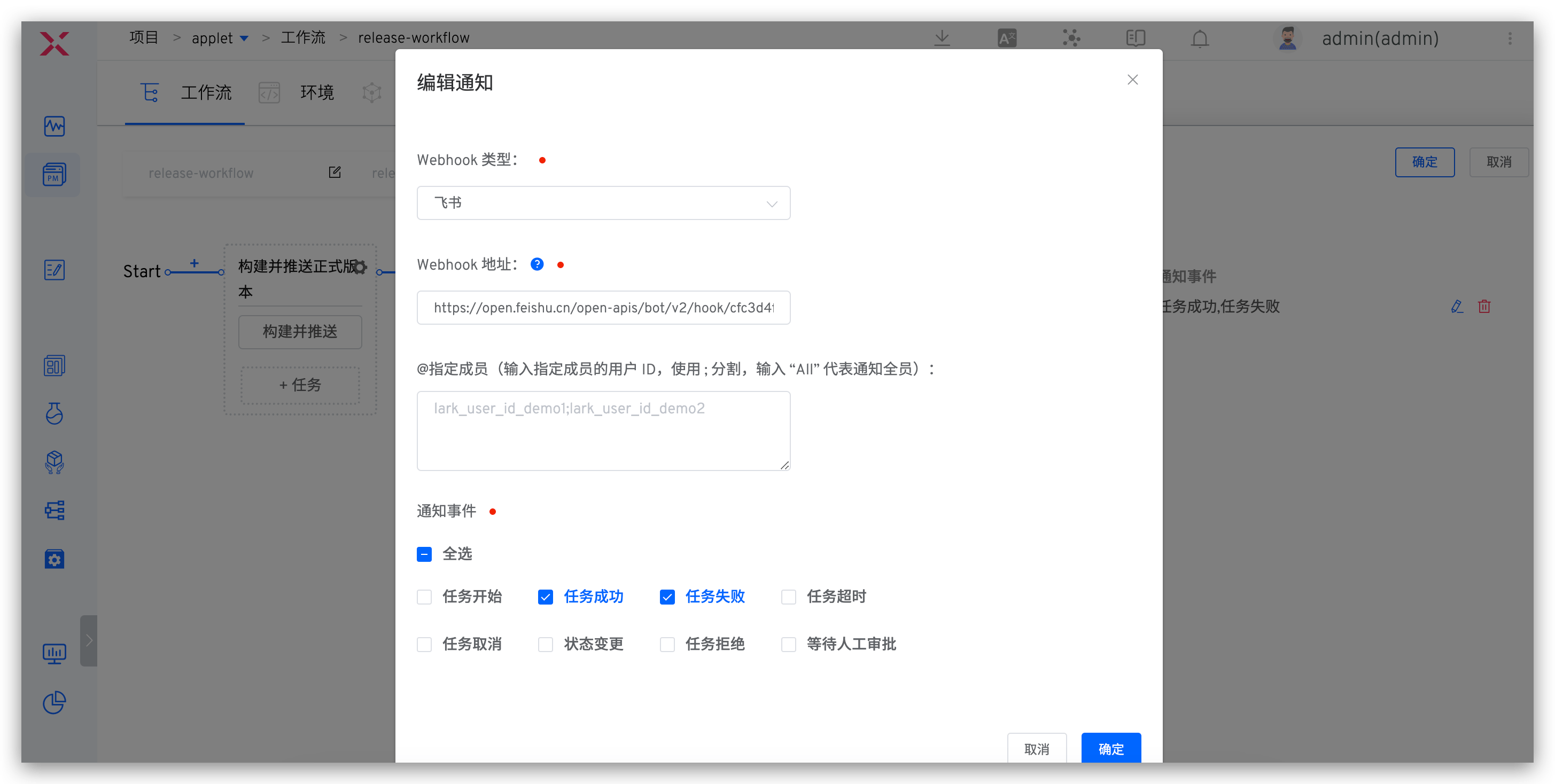Click the + 任务 add task button
The width and height of the screenshot is (1555, 784).
click(300, 385)
